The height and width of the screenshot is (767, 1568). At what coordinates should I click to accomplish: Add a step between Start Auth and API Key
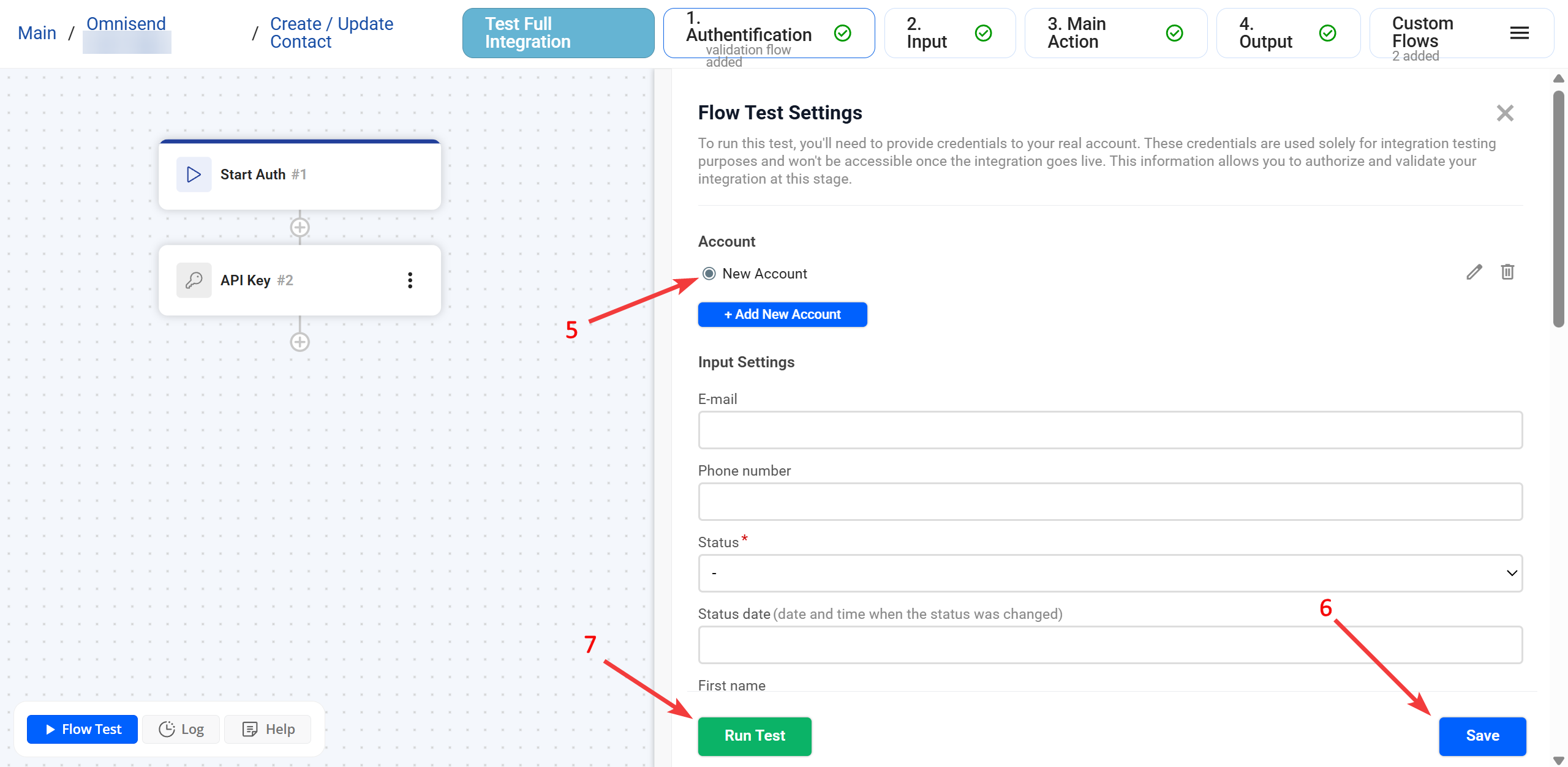[x=300, y=227]
